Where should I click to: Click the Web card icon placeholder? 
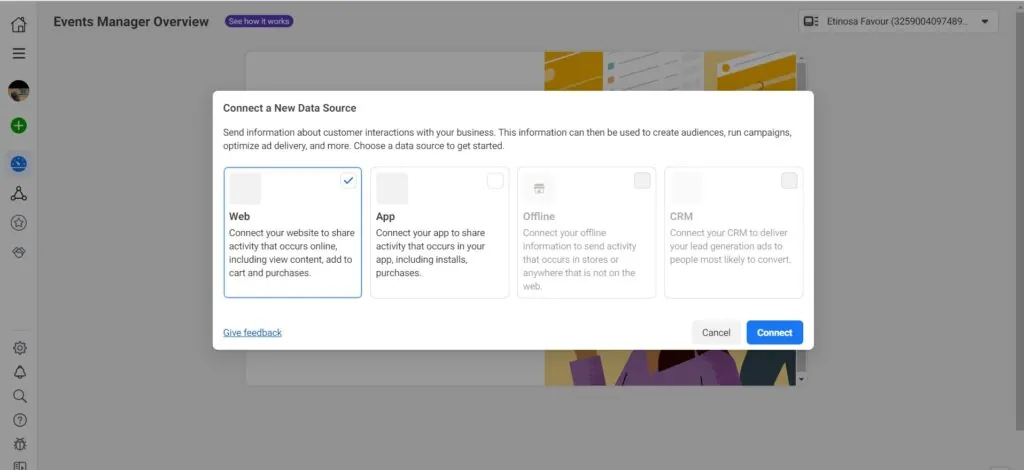[x=245, y=189]
